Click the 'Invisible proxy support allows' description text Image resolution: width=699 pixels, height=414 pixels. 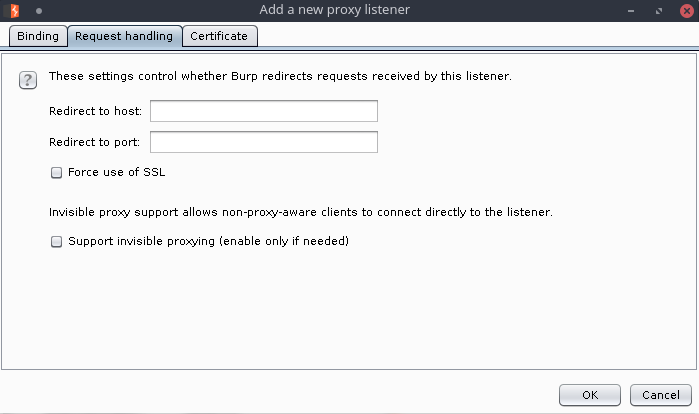[301, 212]
